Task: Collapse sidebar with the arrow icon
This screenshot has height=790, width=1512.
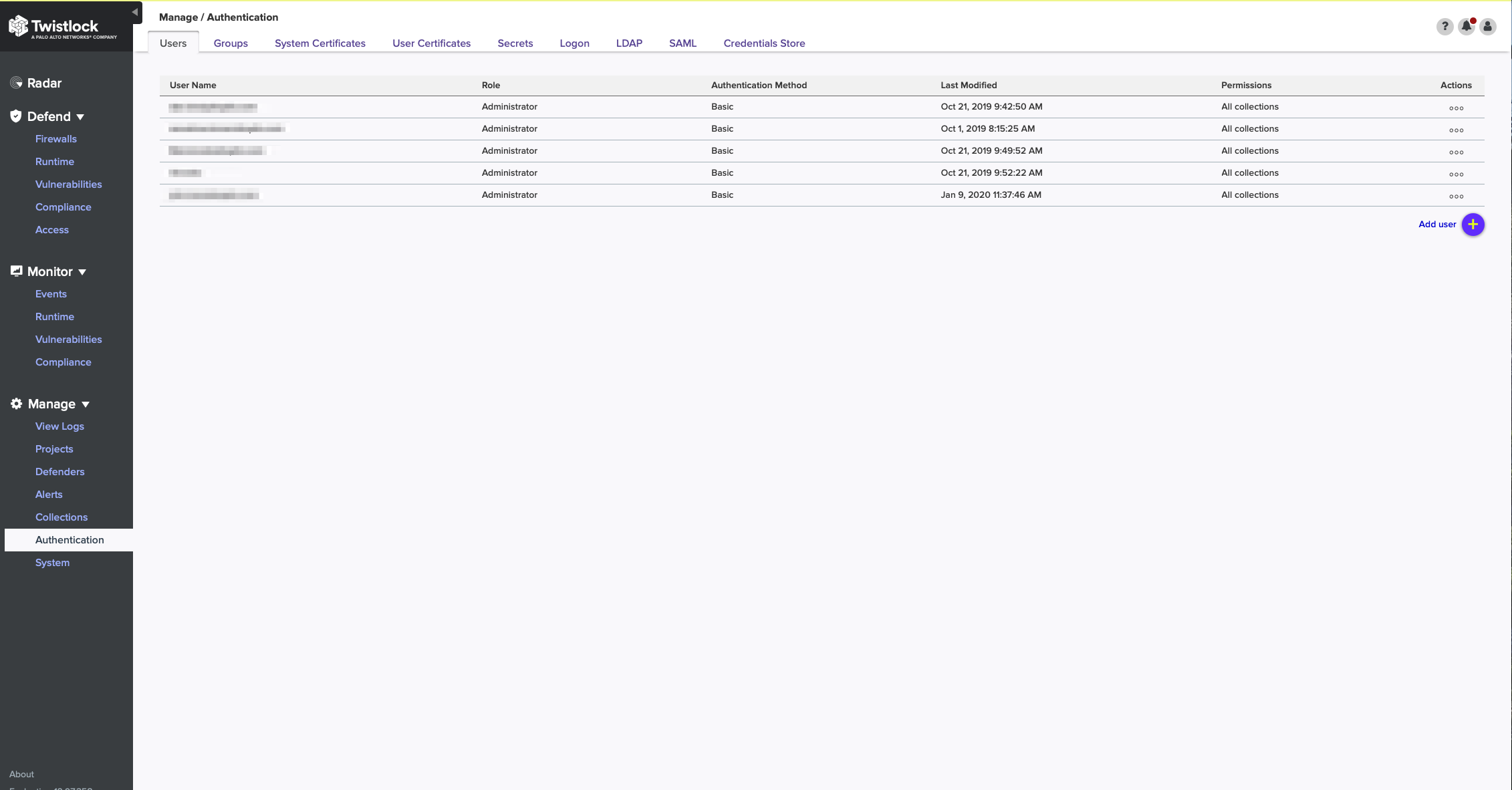Action: pyautogui.click(x=135, y=12)
